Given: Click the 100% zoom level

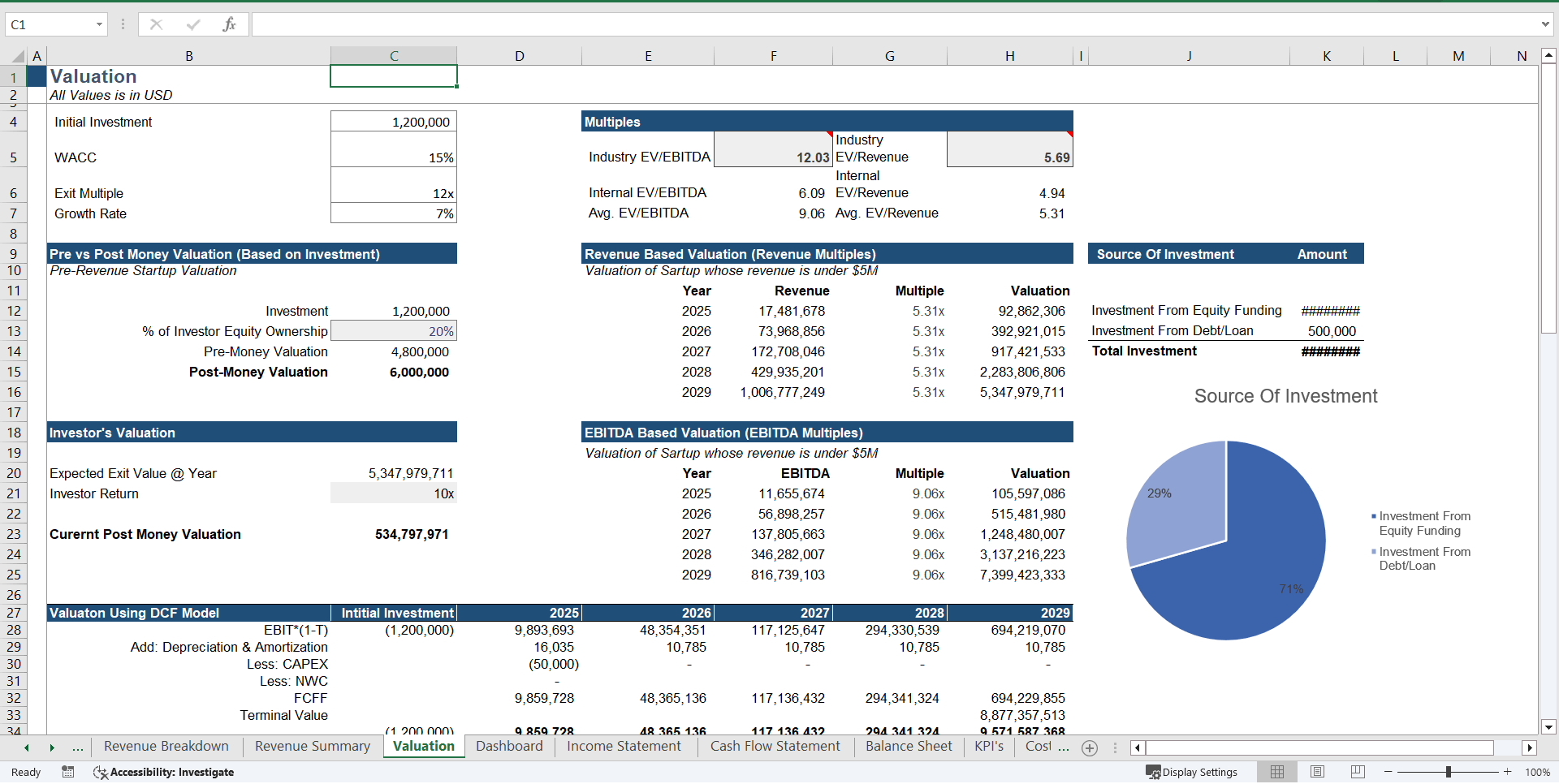Looking at the screenshot, I should [1537, 772].
